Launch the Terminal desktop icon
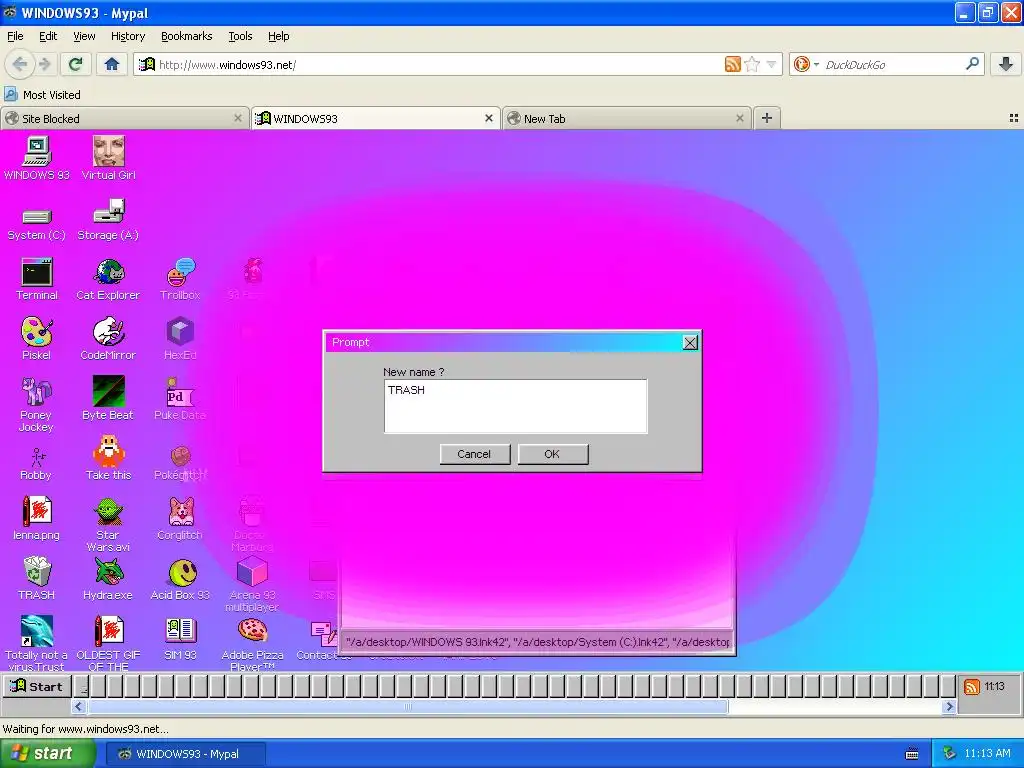 (x=37, y=280)
